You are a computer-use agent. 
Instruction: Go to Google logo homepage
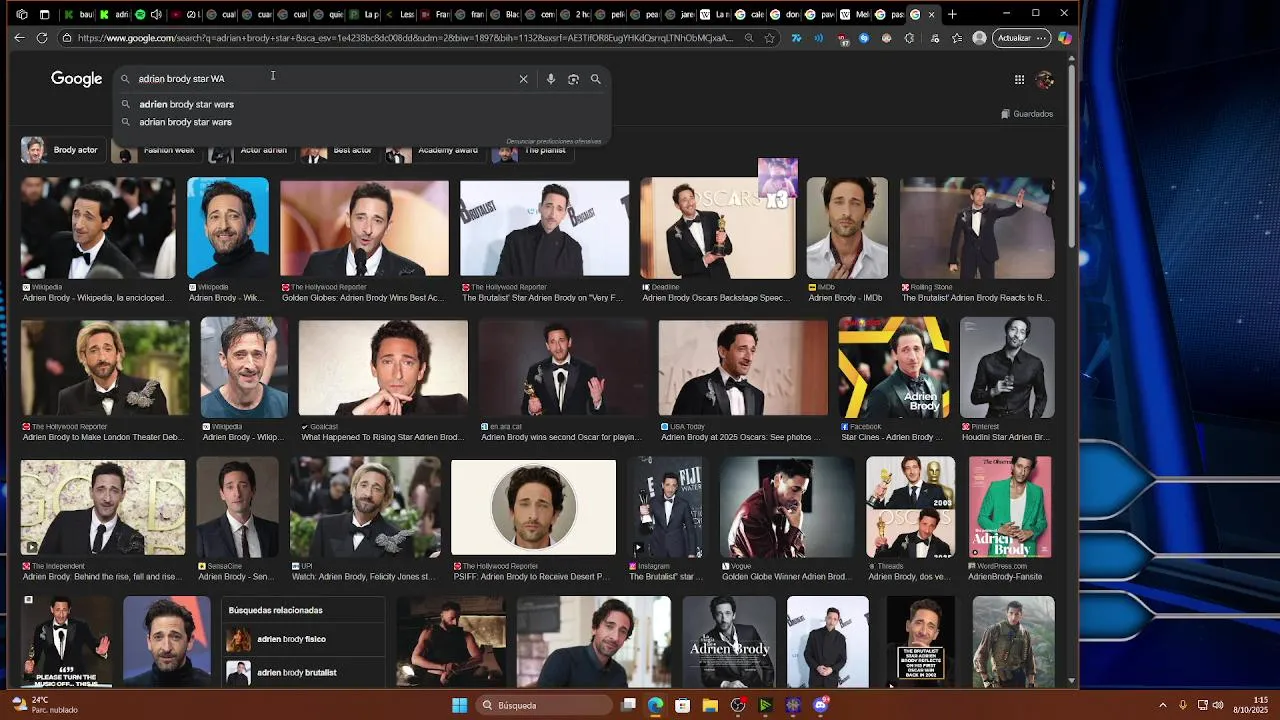pyautogui.click(x=77, y=79)
